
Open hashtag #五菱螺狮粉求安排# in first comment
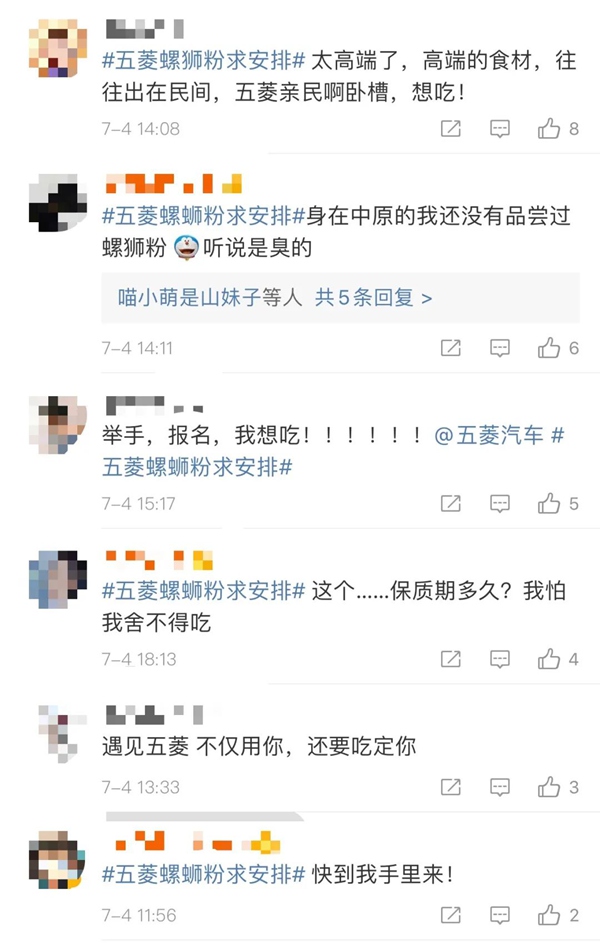click(204, 60)
